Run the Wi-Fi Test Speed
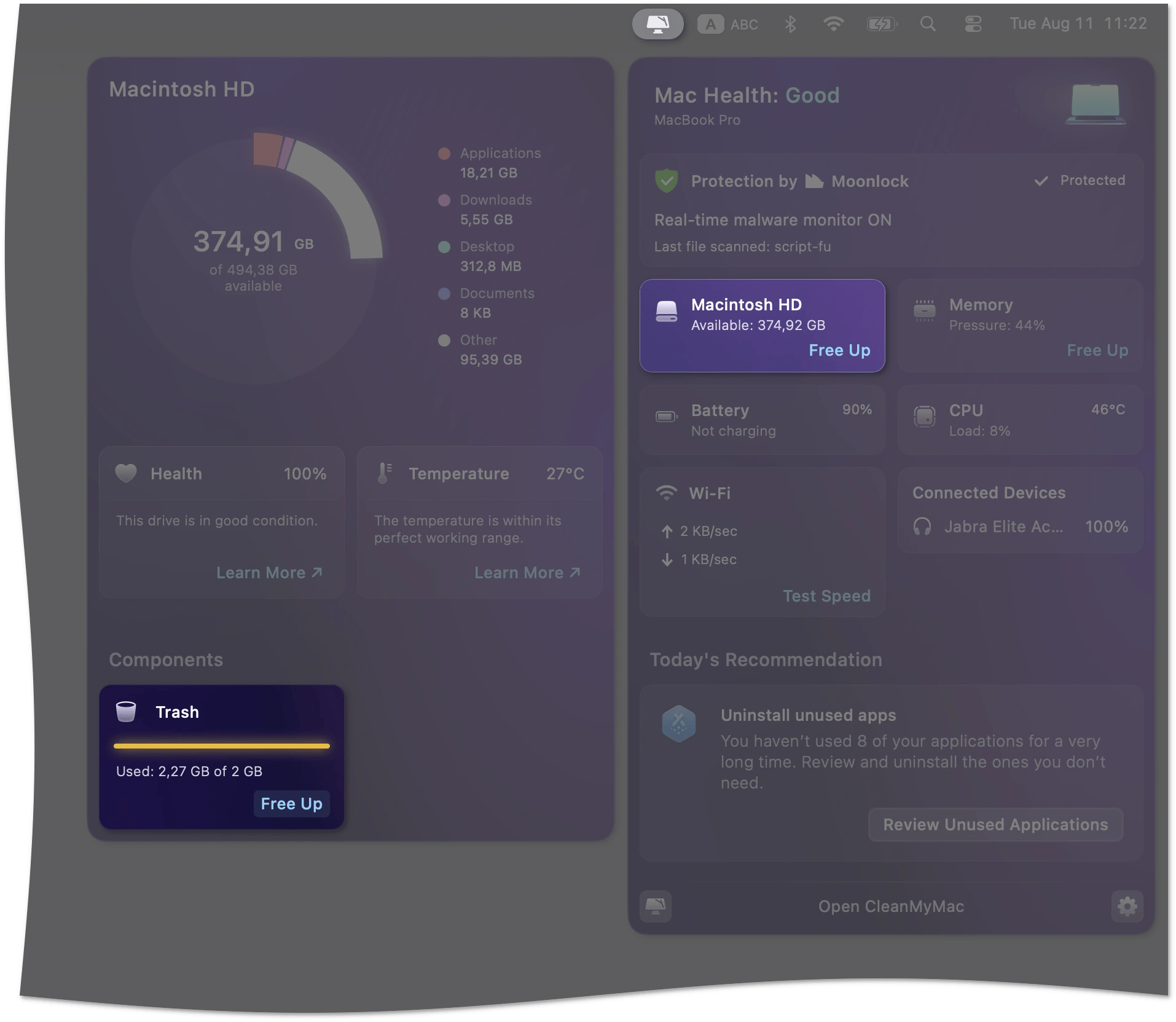 826,596
